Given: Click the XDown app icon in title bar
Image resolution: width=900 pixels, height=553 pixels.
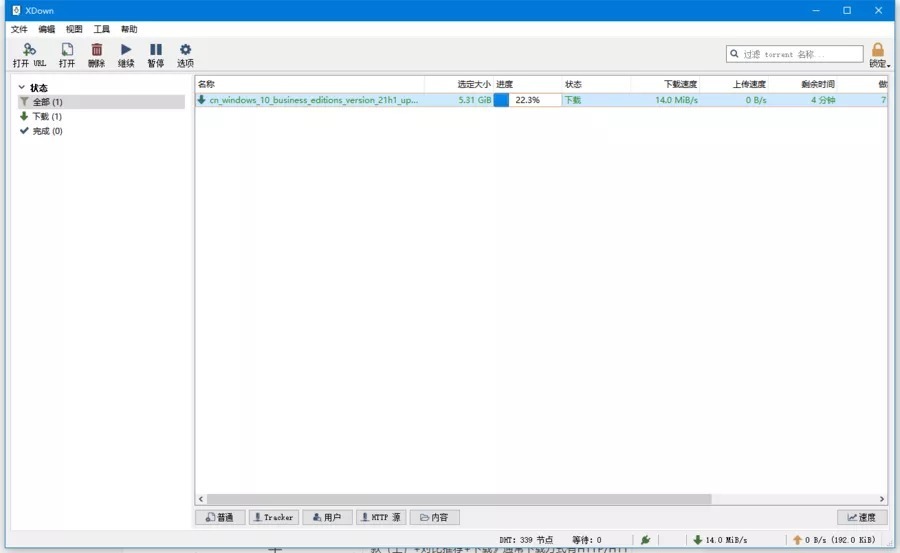Looking at the screenshot, I should click(x=16, y=10).
